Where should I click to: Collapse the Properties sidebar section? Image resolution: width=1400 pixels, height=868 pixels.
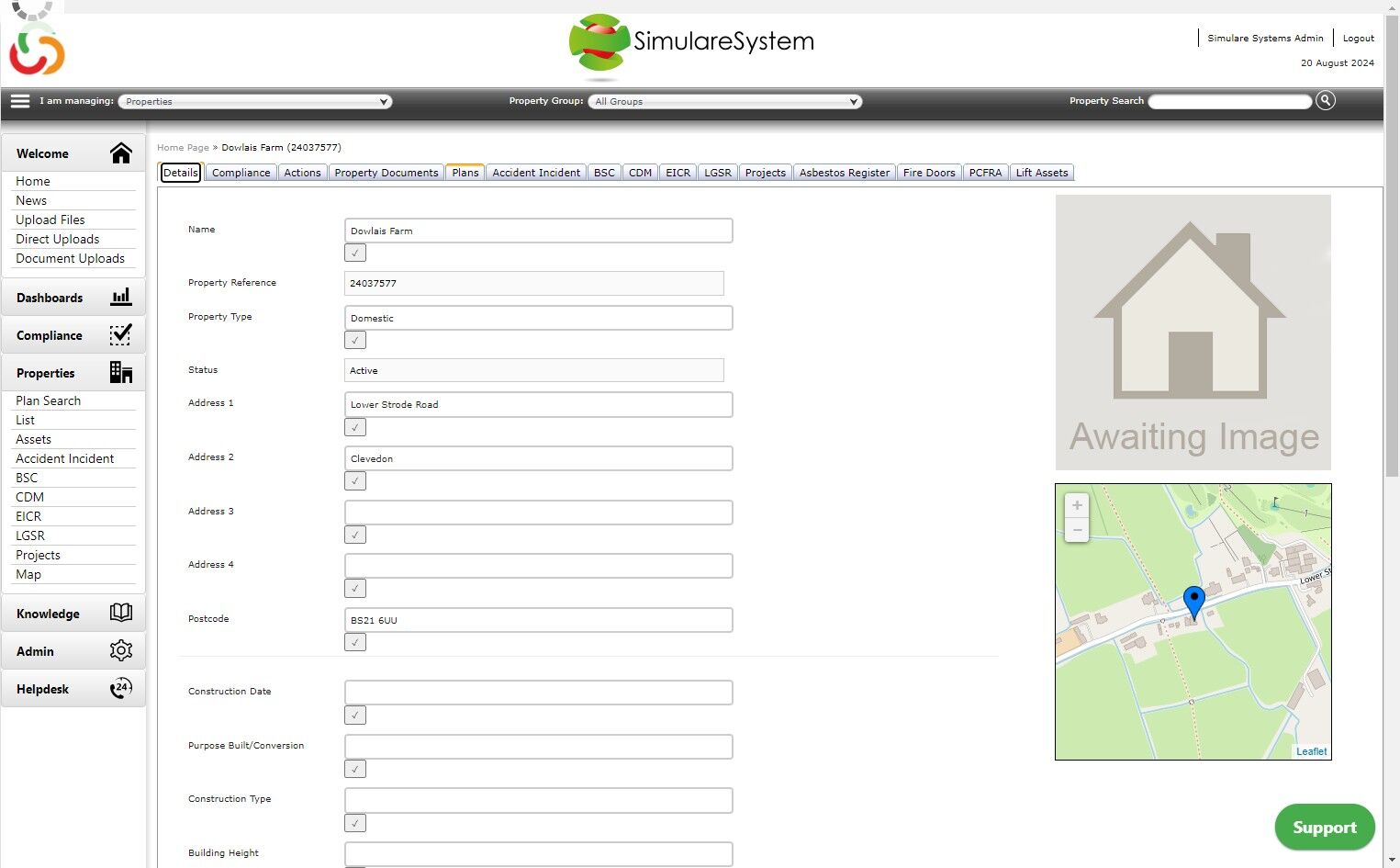coord(73,373)
